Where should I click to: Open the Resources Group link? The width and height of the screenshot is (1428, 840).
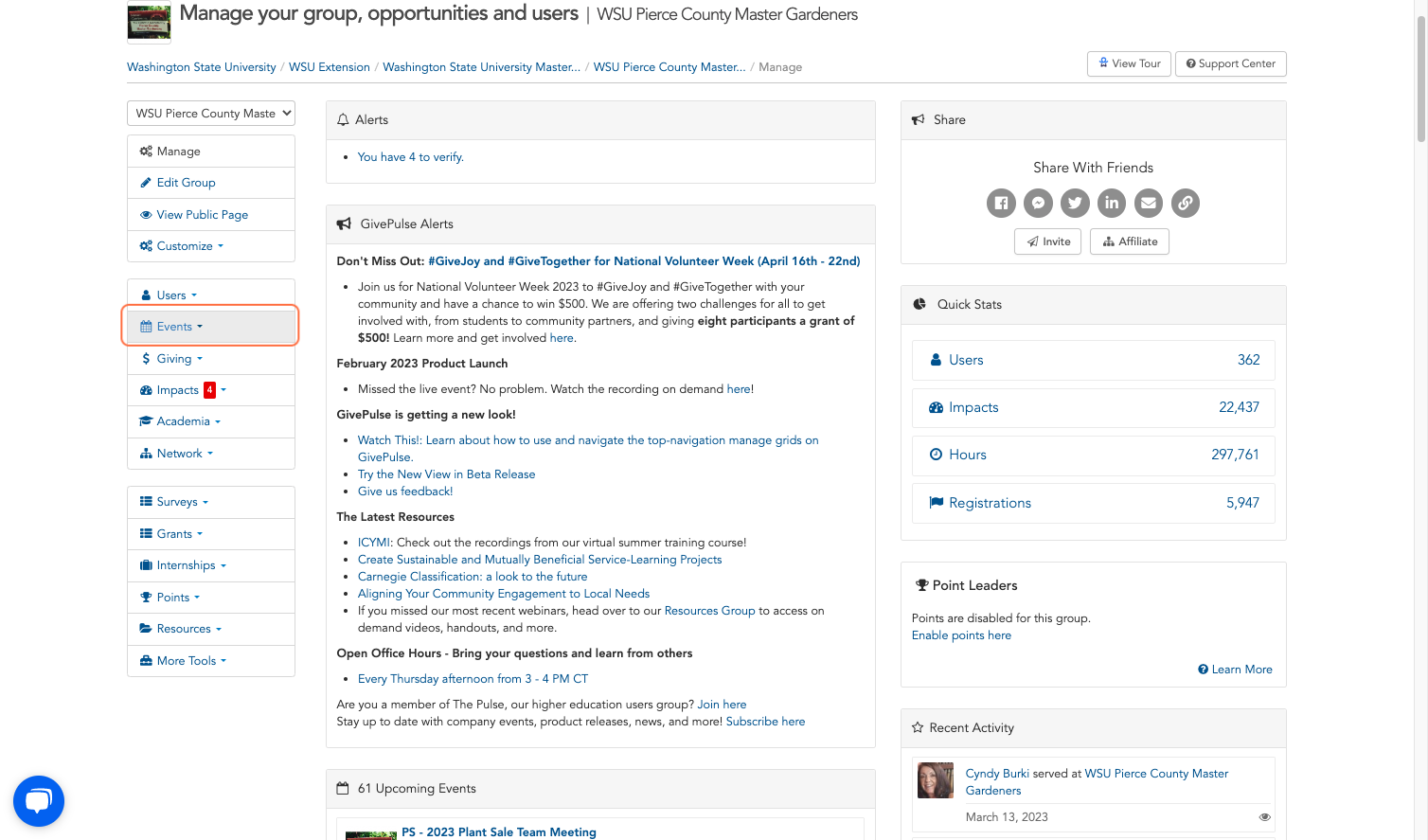[x=710, y=611]
